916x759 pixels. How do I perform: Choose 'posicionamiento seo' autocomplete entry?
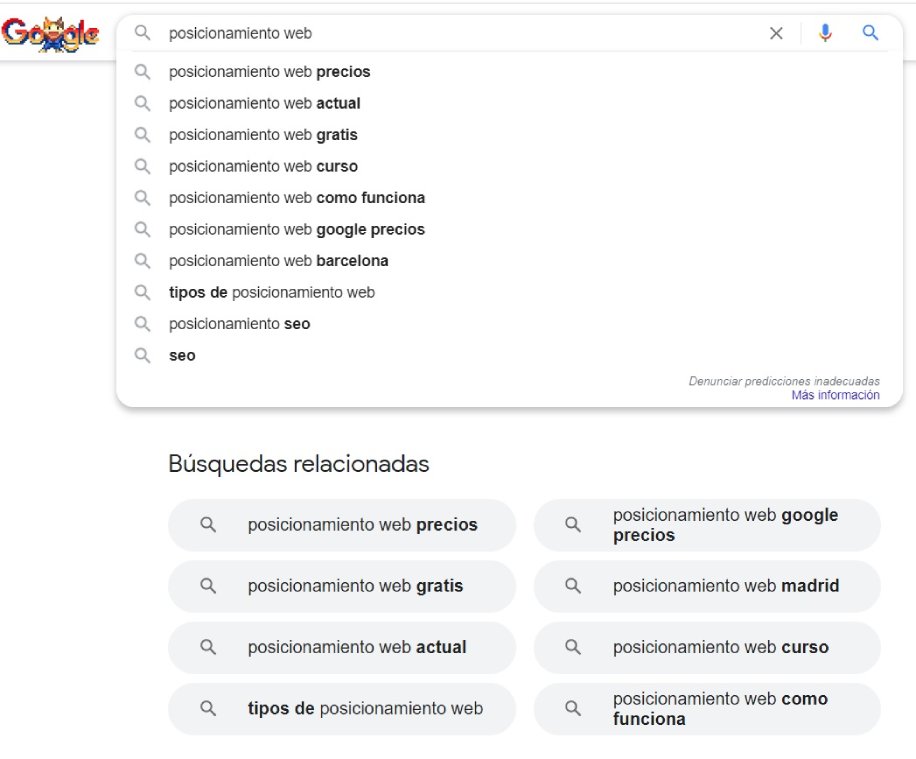[509, 324]
